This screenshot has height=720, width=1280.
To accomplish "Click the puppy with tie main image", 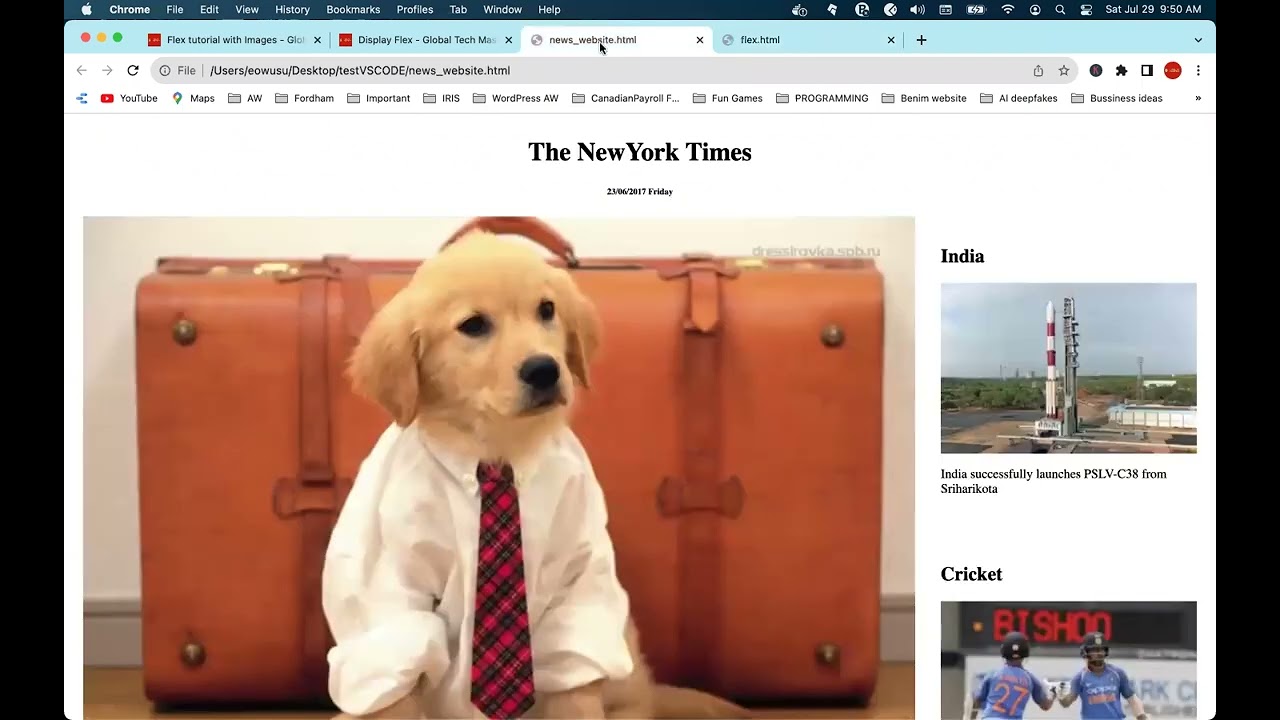I will click(499, 468).
